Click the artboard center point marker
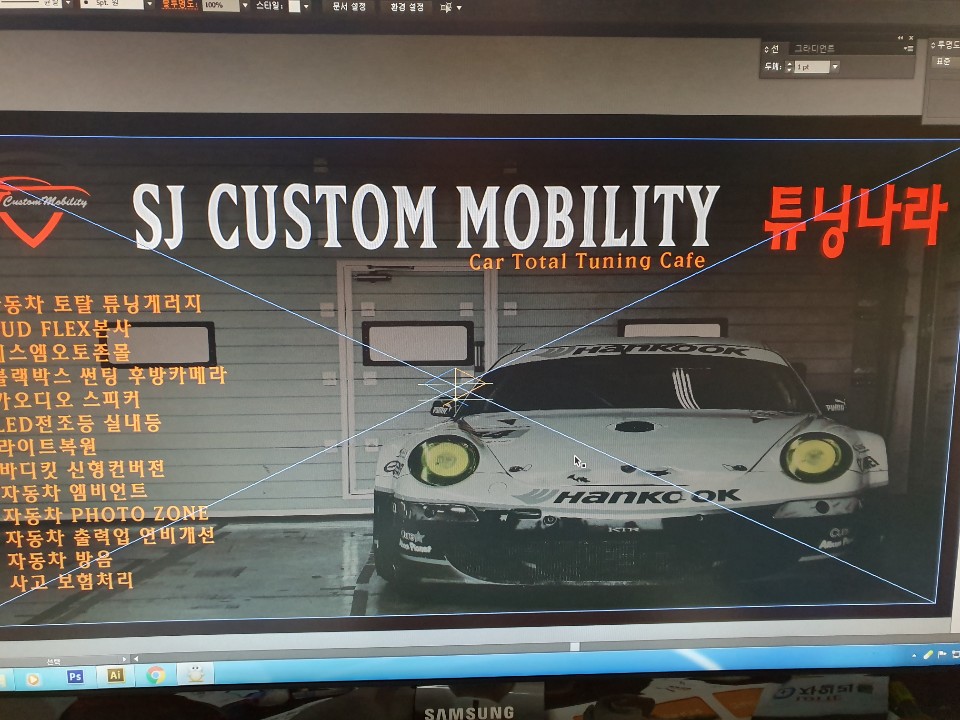The image size is (960, 720). point(456,384)
